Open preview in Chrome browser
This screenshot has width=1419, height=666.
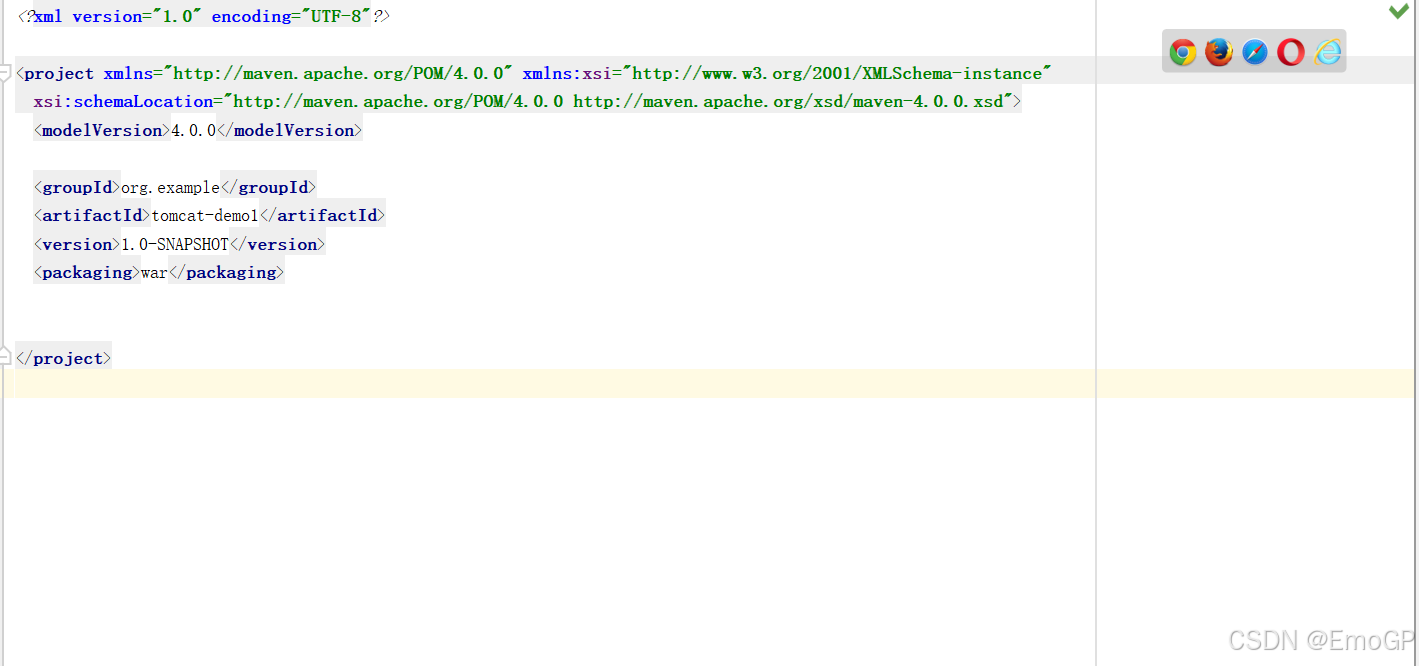pos(1183,52)
